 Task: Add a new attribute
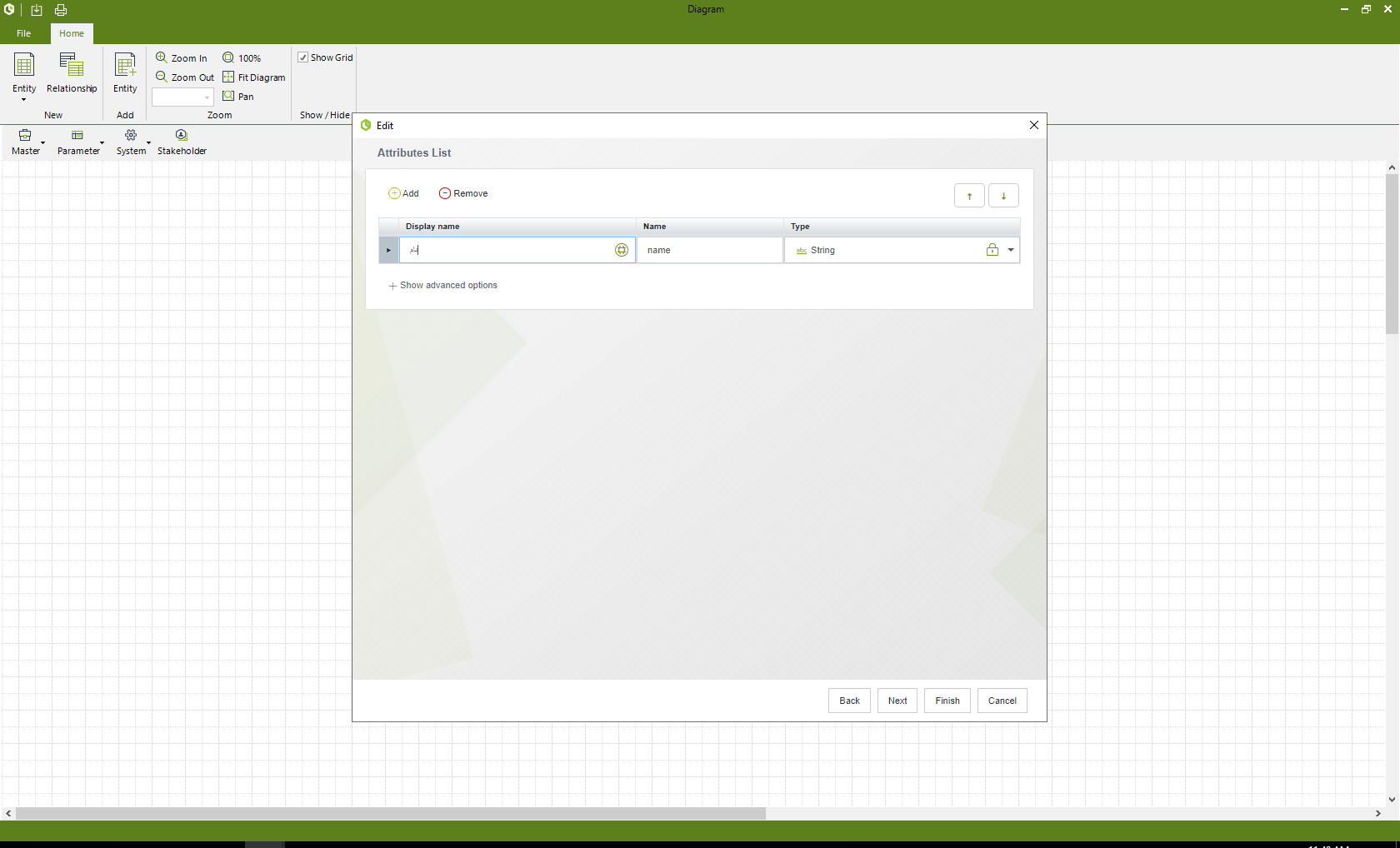point(403,193)
